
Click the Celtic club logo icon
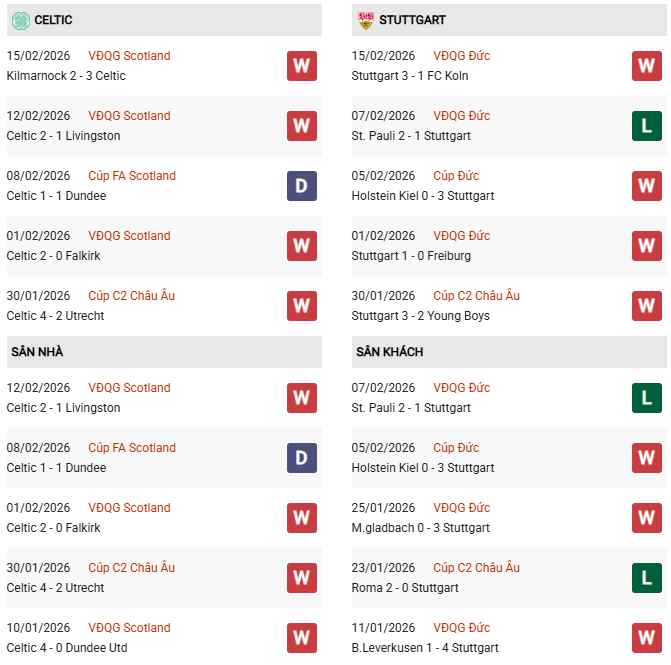pyautogui.click(x=21, y=20)
